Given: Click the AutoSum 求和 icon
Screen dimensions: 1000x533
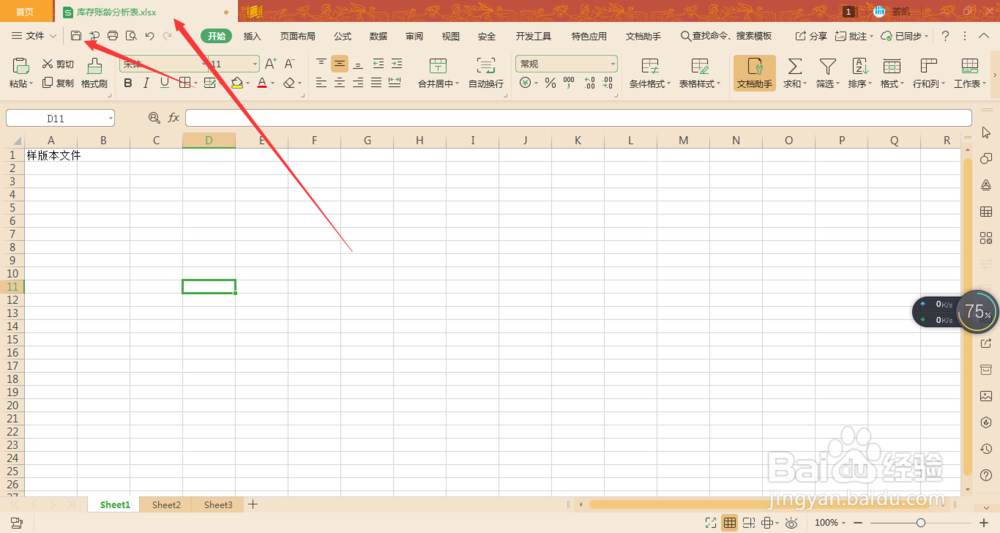Looking at the screenshot, I should click(x=795, y=66).
